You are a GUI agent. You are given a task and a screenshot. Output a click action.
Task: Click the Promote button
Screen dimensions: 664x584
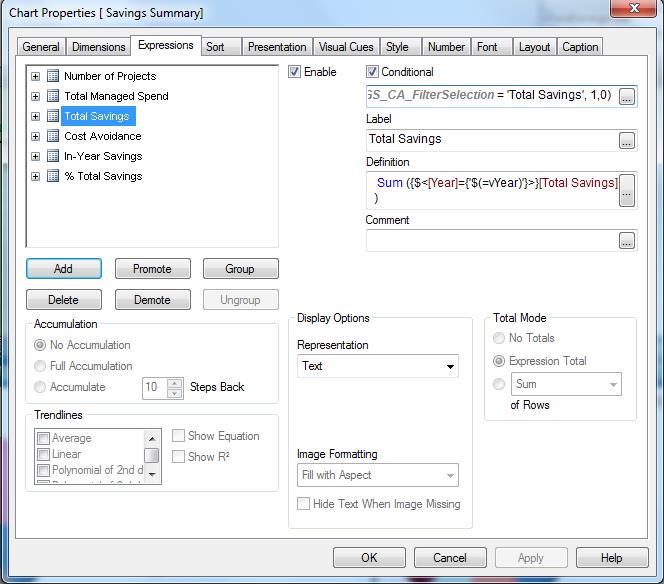tap(152, 268)
